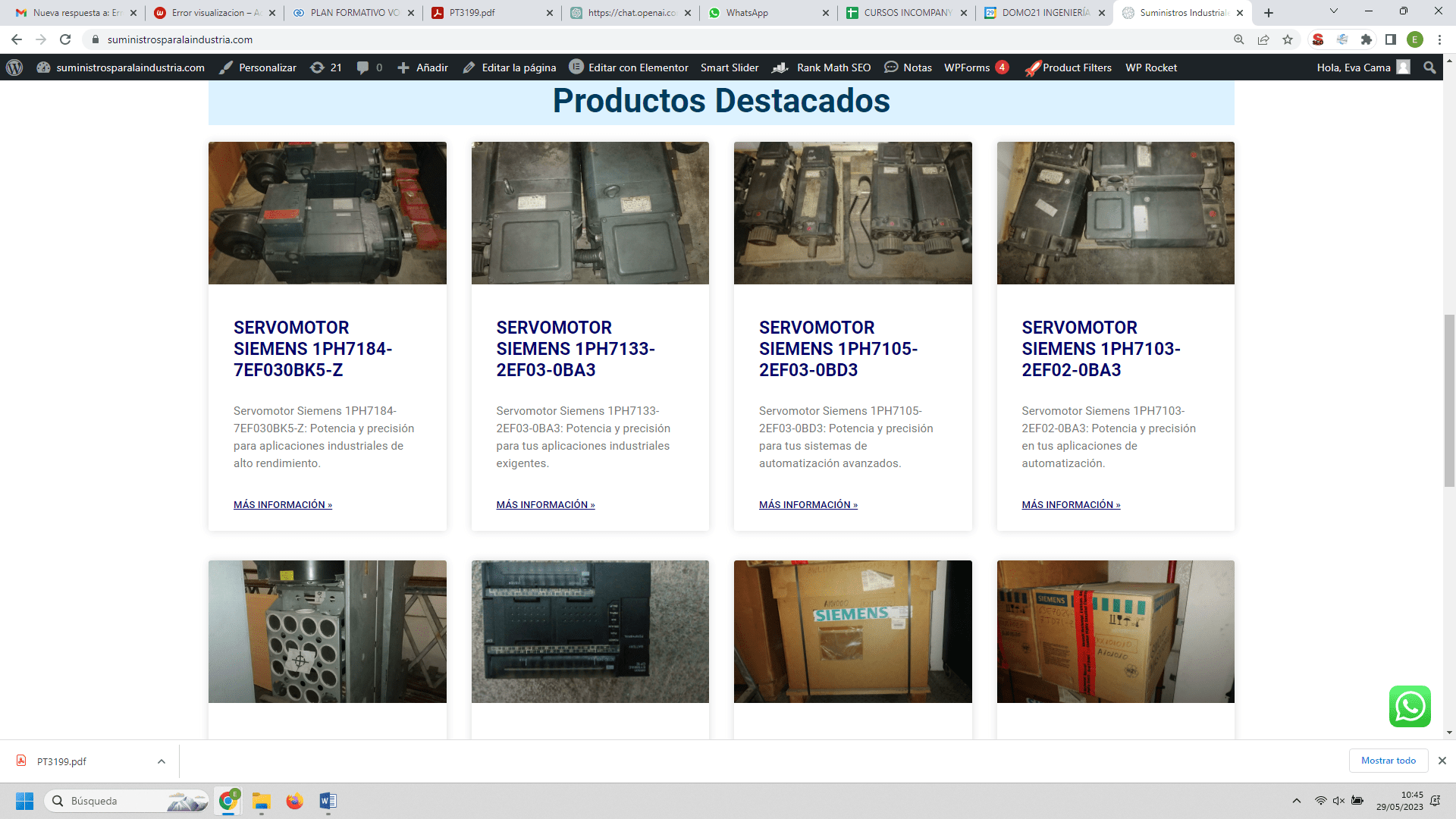The width and height of the screenshot is (1456, 819).
Task: Open Smart Slider in admin bar
Action: (730, 67)
